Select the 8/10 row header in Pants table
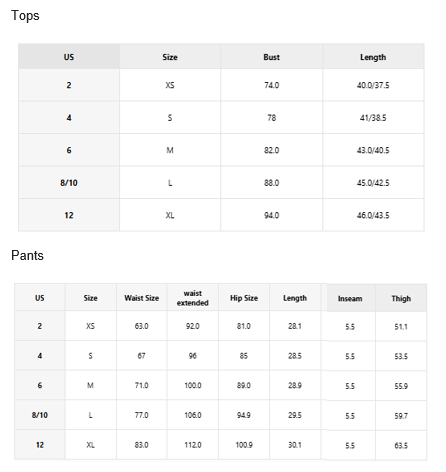This screenshot has width=446, height=472. pos(40,415)
